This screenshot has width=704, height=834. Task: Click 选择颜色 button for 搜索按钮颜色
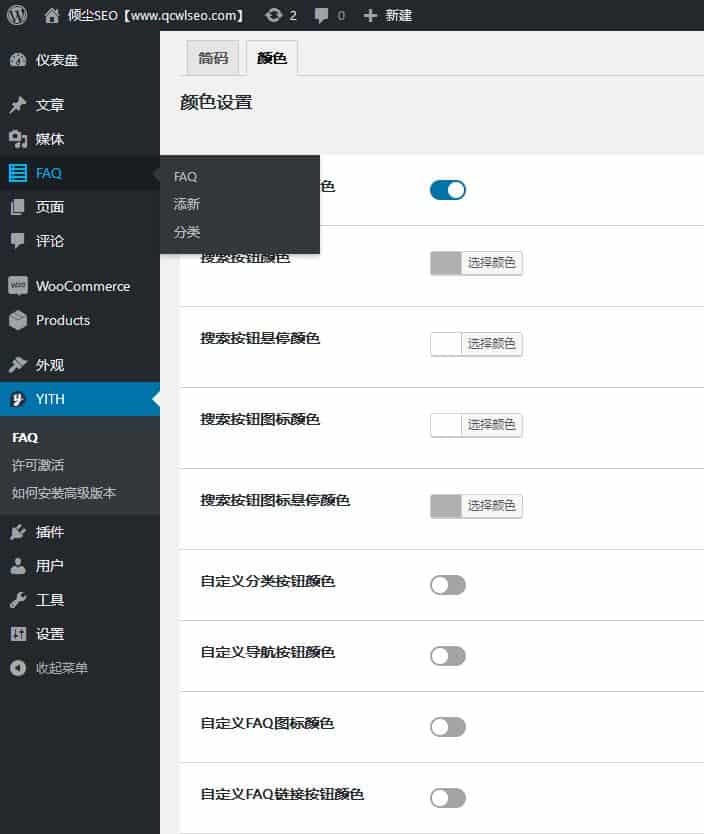[x=491, y=263]
